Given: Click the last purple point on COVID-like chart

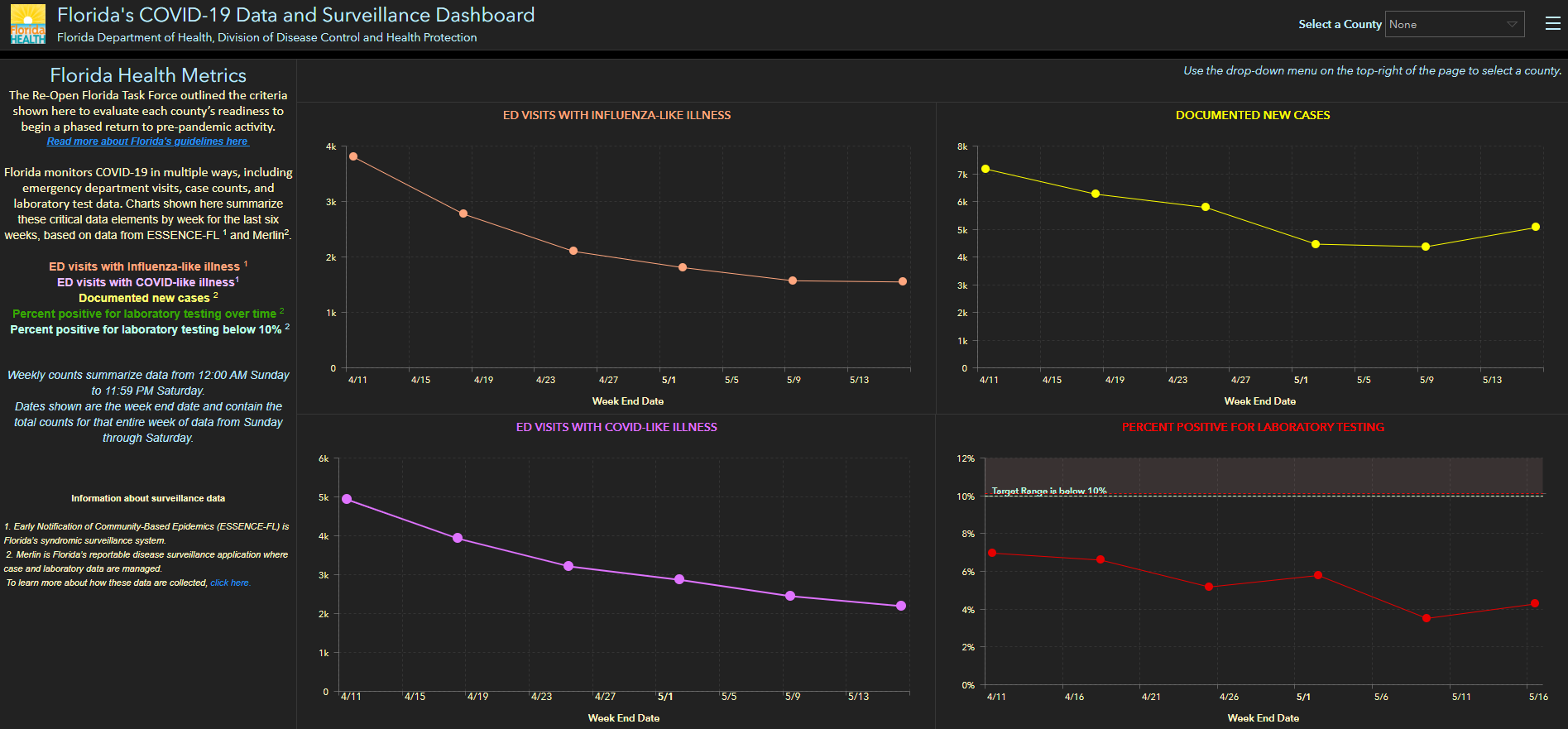Looking at the screenshot, I should click(x=901, y=606).
